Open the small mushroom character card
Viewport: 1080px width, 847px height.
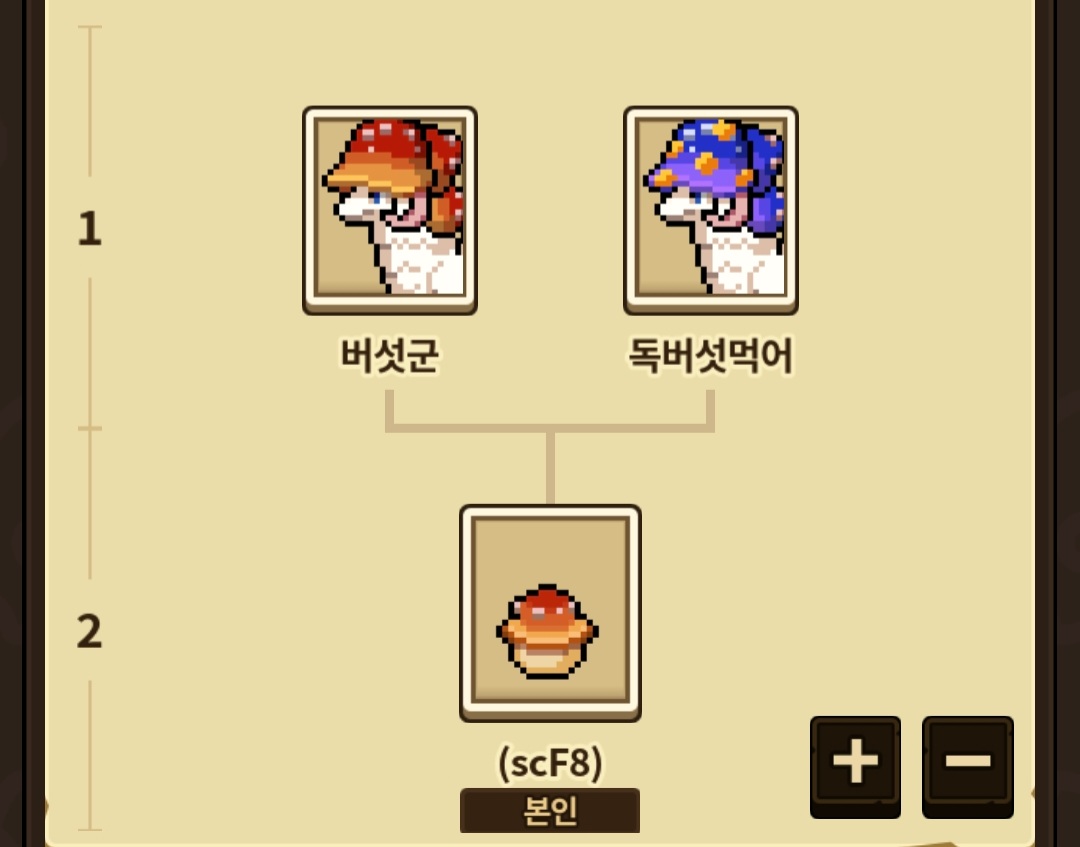[x=550, y=613]
